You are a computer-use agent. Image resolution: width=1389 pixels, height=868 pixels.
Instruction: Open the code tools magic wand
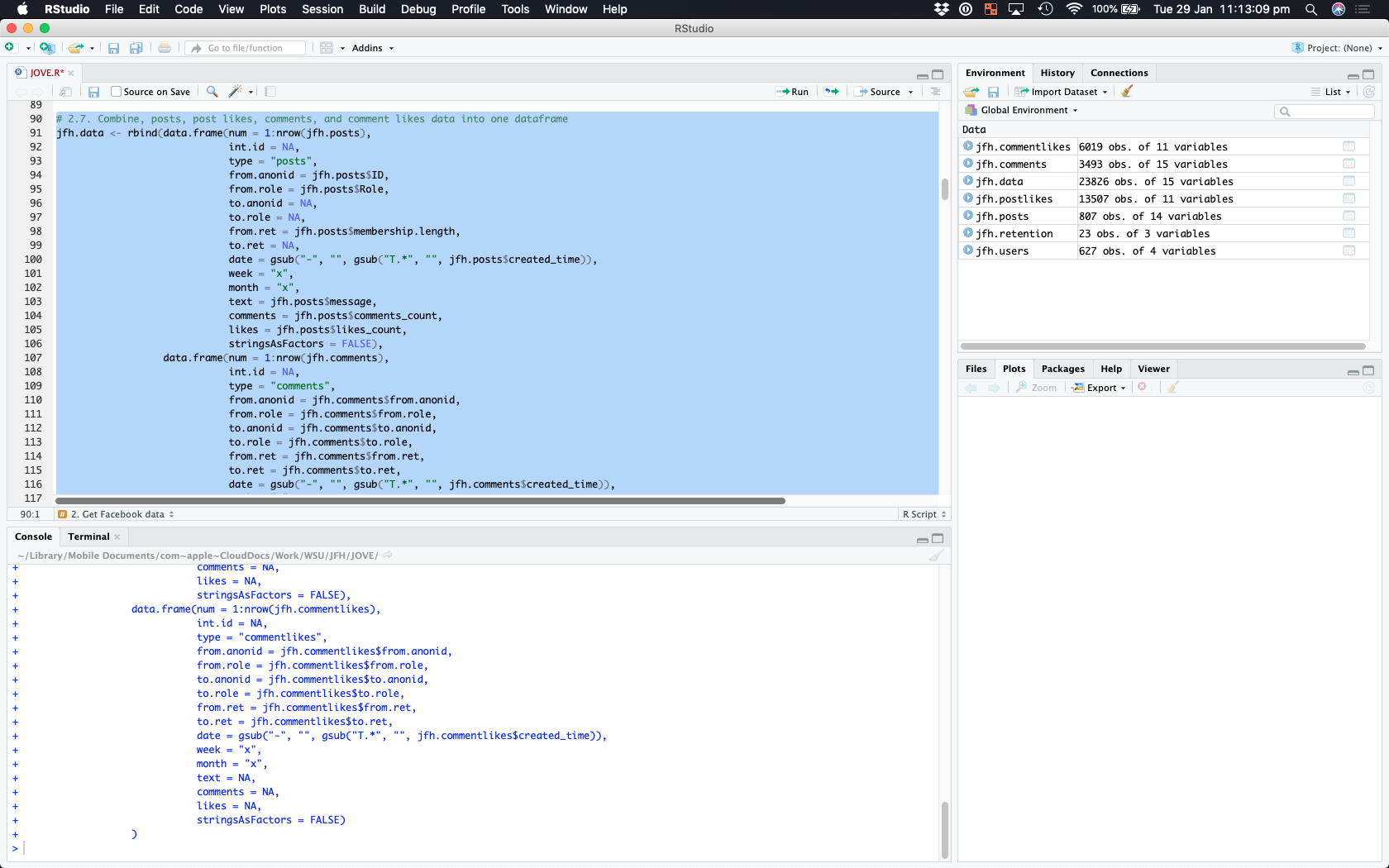coord(236,92)
